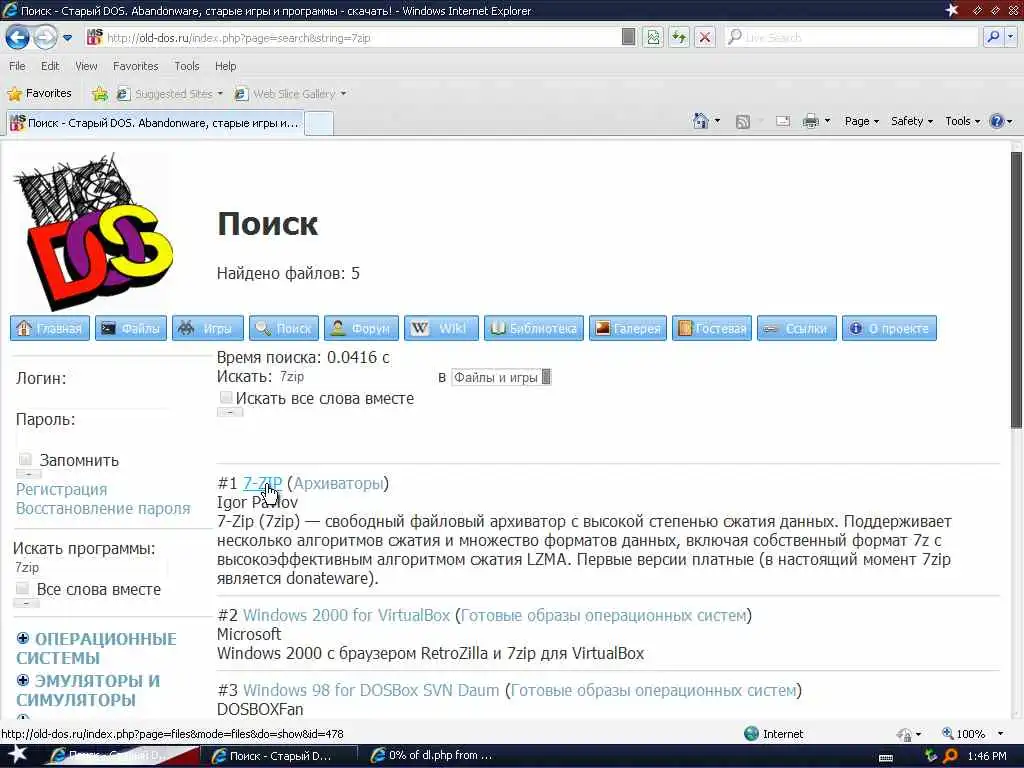Click the Live Search magnifier button
Screen dimensions: 1024x768
[993, 37]
